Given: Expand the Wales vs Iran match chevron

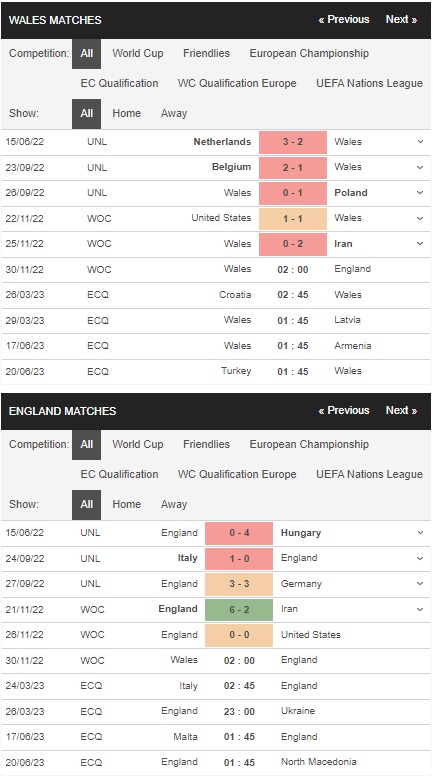Looking at the screenshot, I should click(420, 244).
